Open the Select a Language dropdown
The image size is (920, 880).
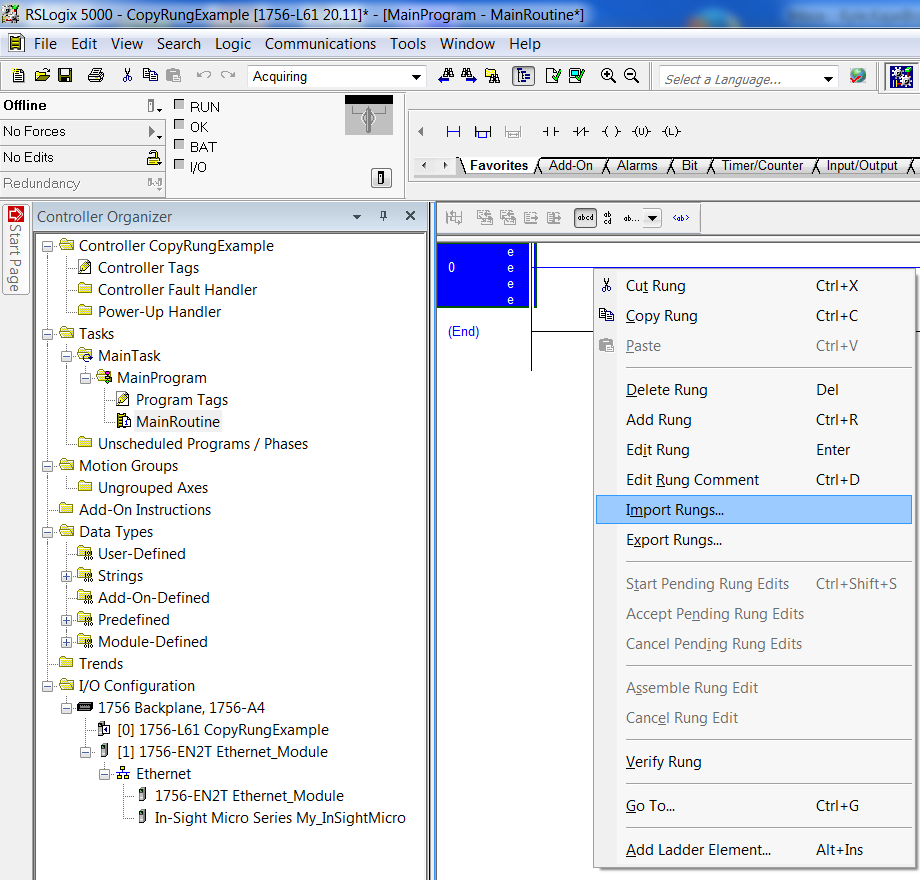coord(828,79)
